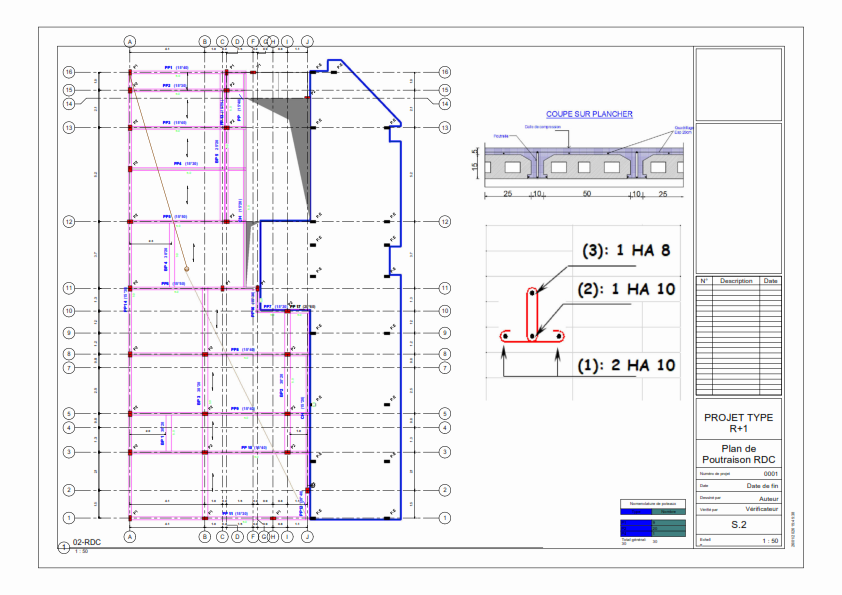Select right grid bubble 13

point(445,128)
